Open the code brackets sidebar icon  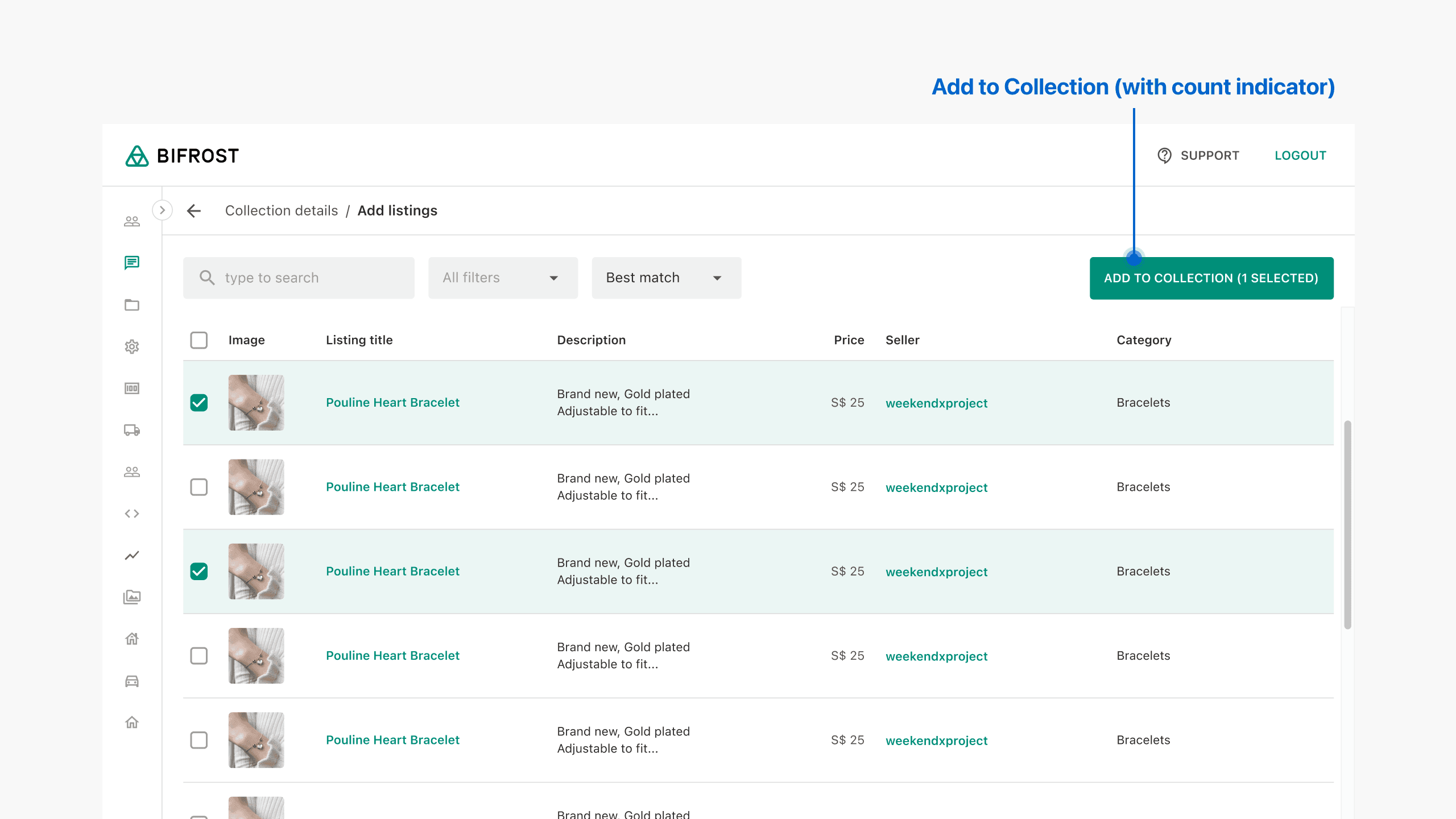click(x=132, y=514)
